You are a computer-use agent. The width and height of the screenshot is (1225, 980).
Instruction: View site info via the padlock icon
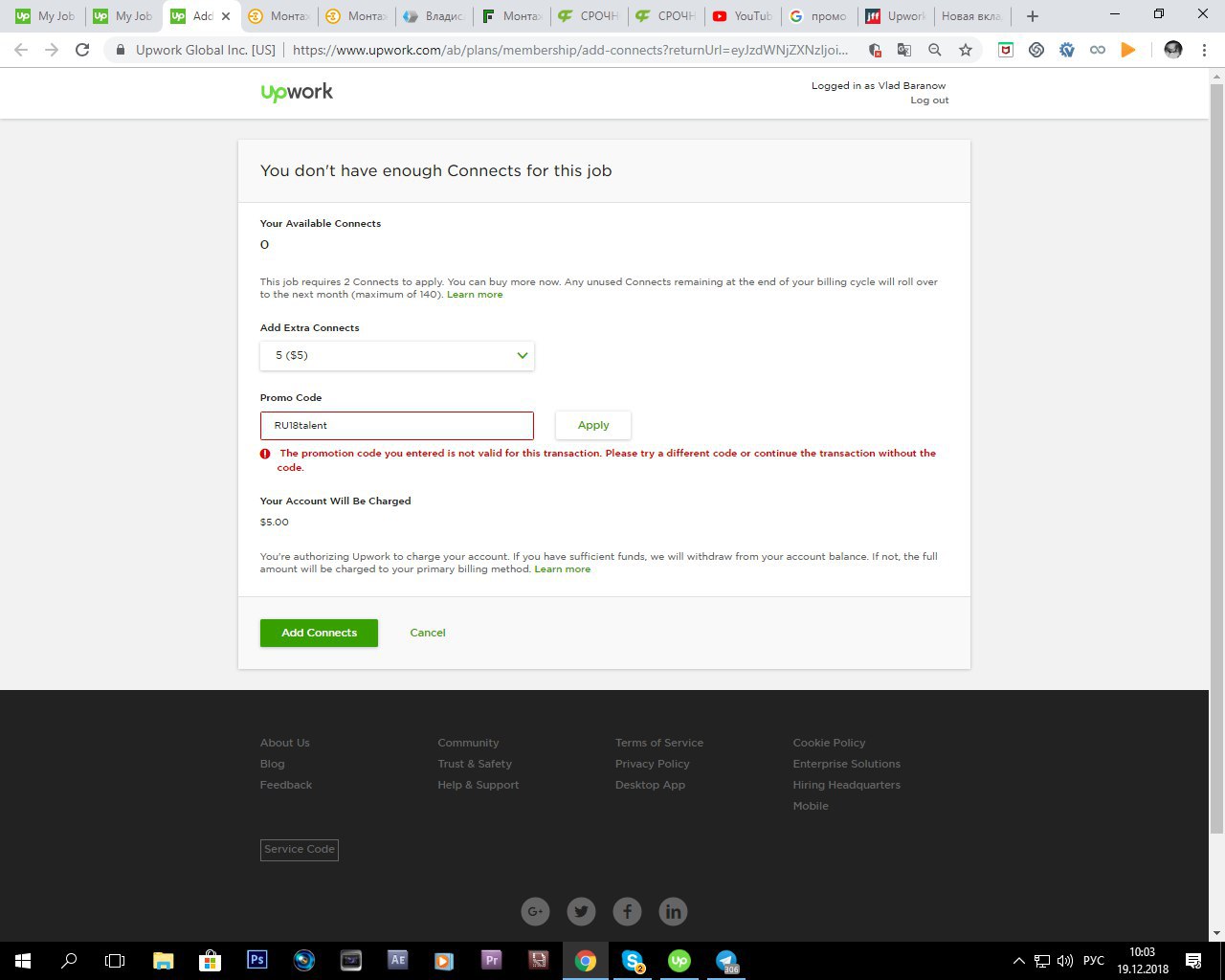(x=121, y=50)
